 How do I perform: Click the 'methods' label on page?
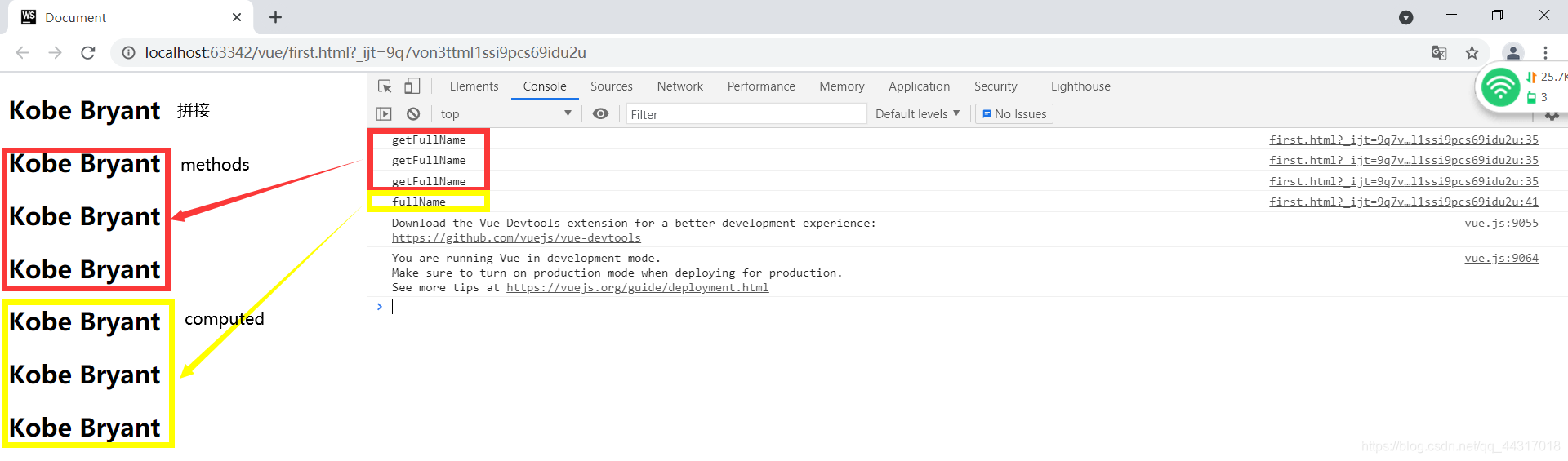(x=215, y=165)
